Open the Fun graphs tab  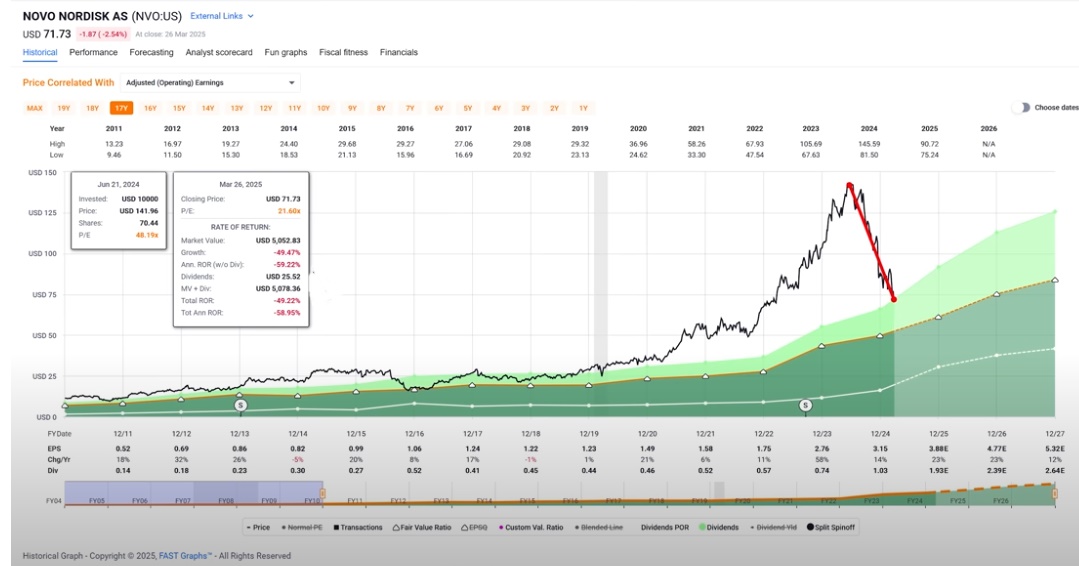coord(286,52)
